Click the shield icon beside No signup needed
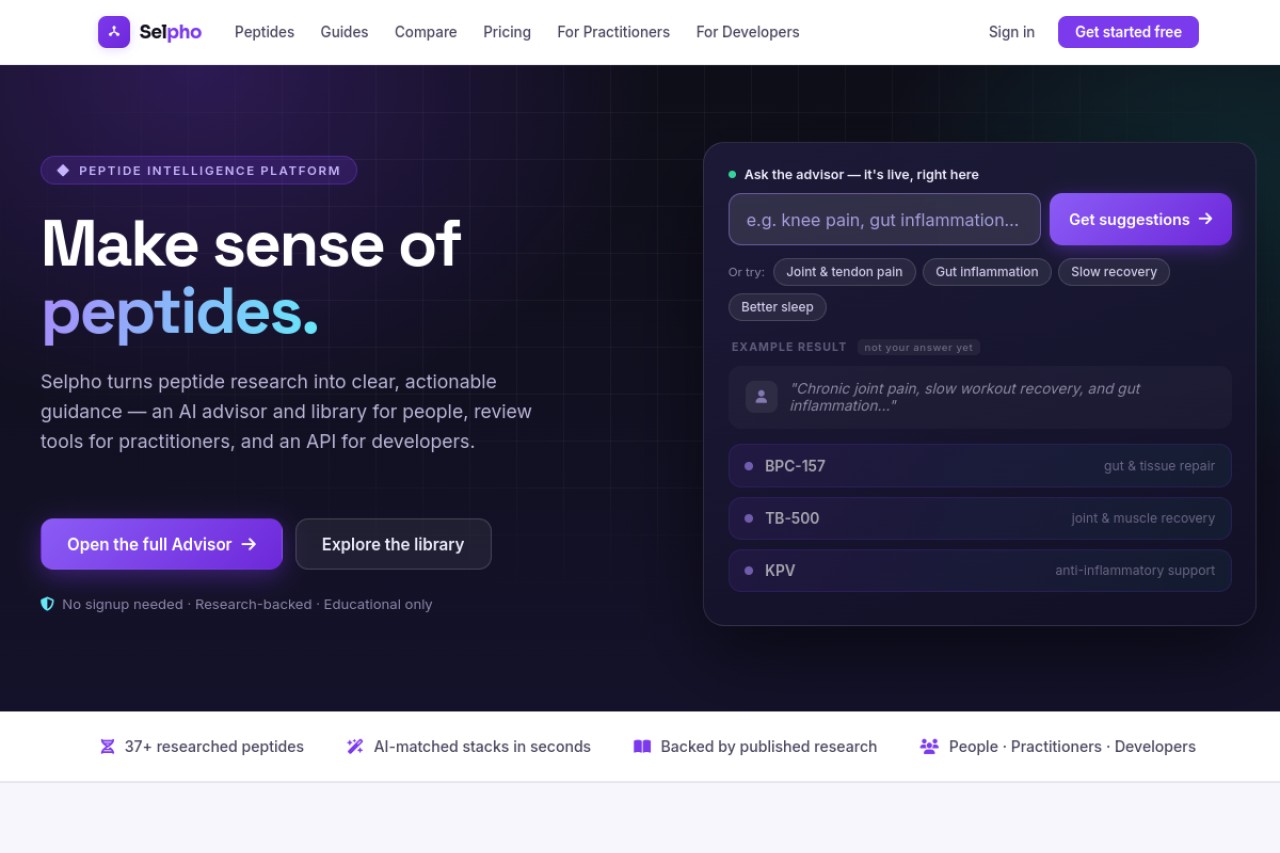The width and height of the screenshot is (1280, 853). click(47, 604)
